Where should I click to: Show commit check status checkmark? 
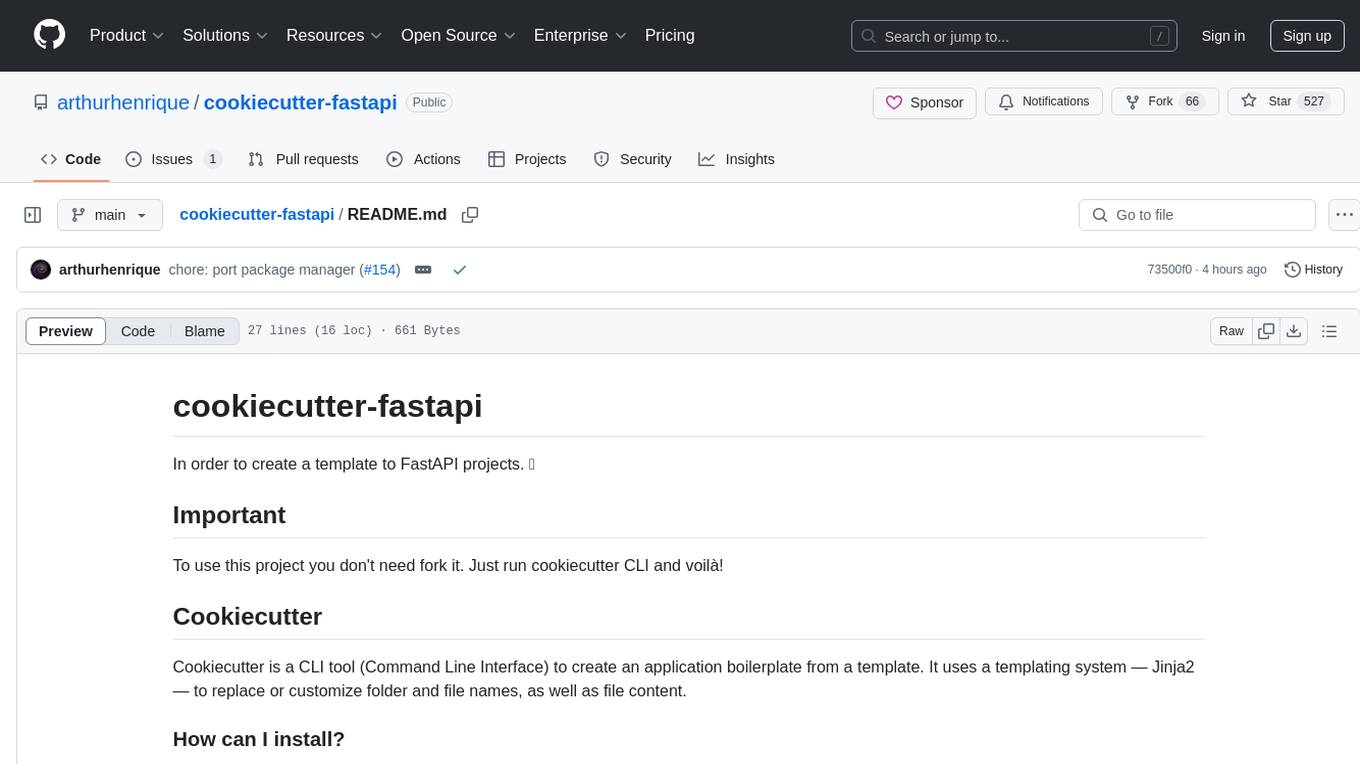point(460,270)
